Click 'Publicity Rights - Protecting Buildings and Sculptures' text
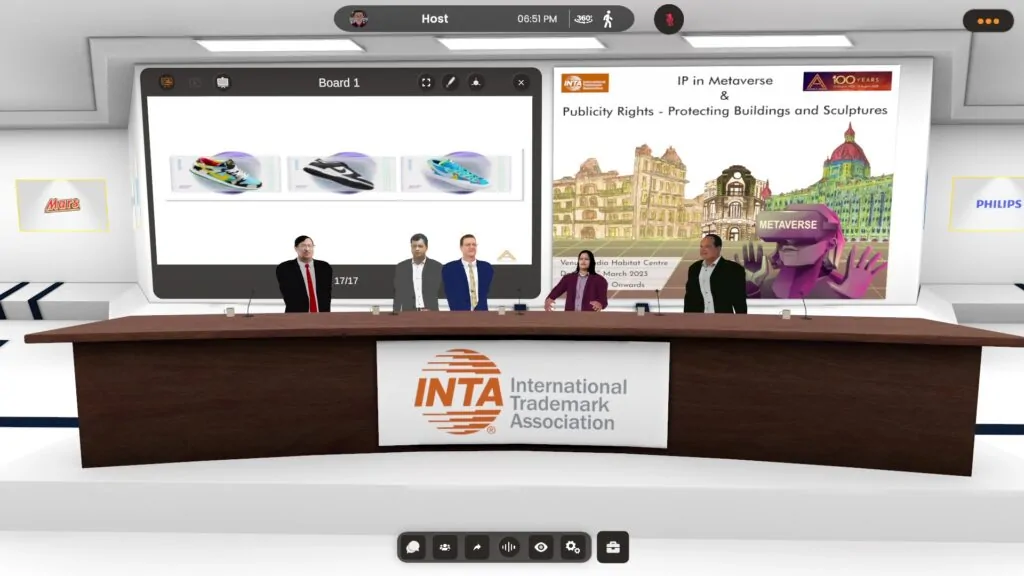 [725, 111]
